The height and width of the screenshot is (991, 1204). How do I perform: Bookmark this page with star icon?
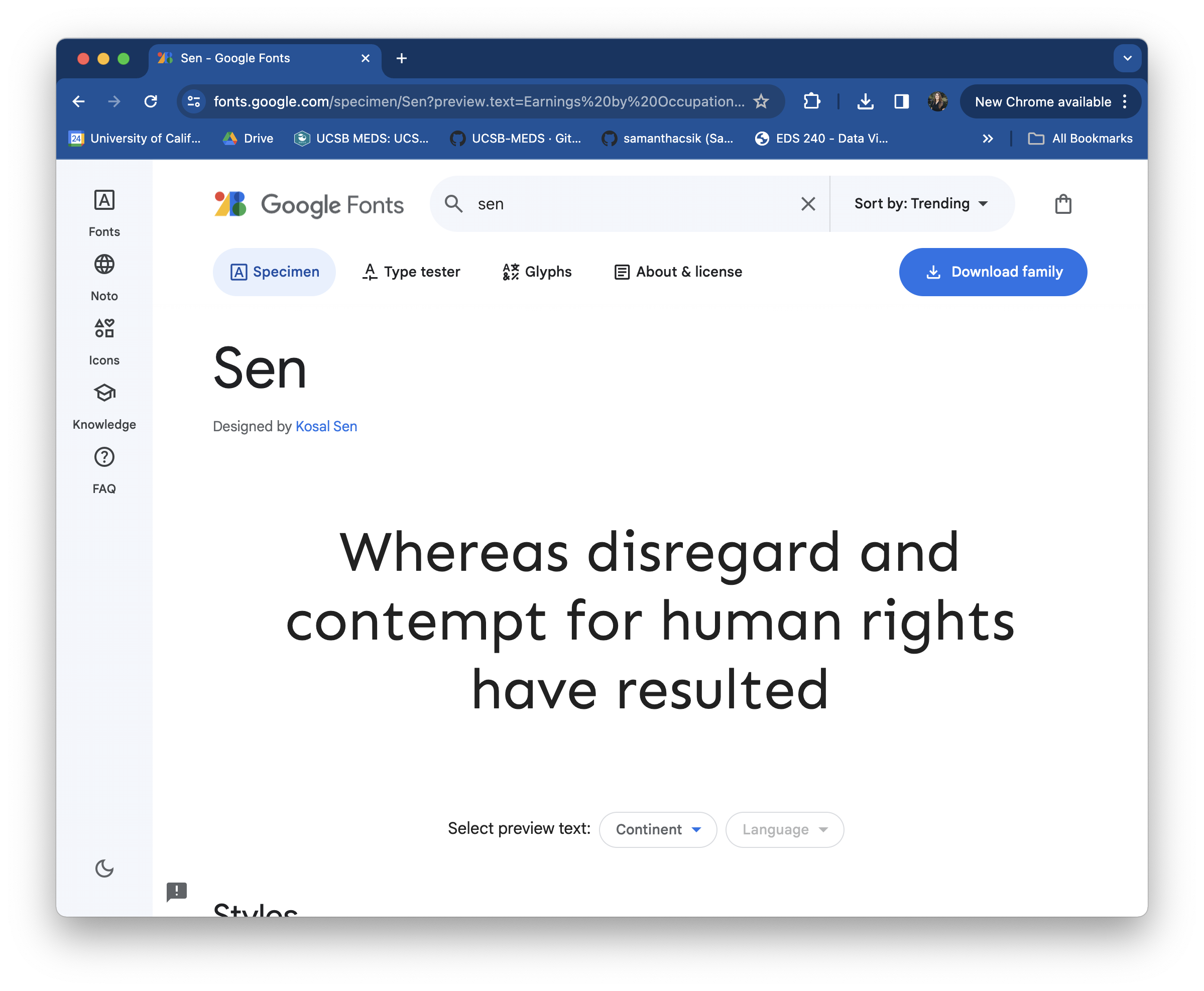pos(761,101)
